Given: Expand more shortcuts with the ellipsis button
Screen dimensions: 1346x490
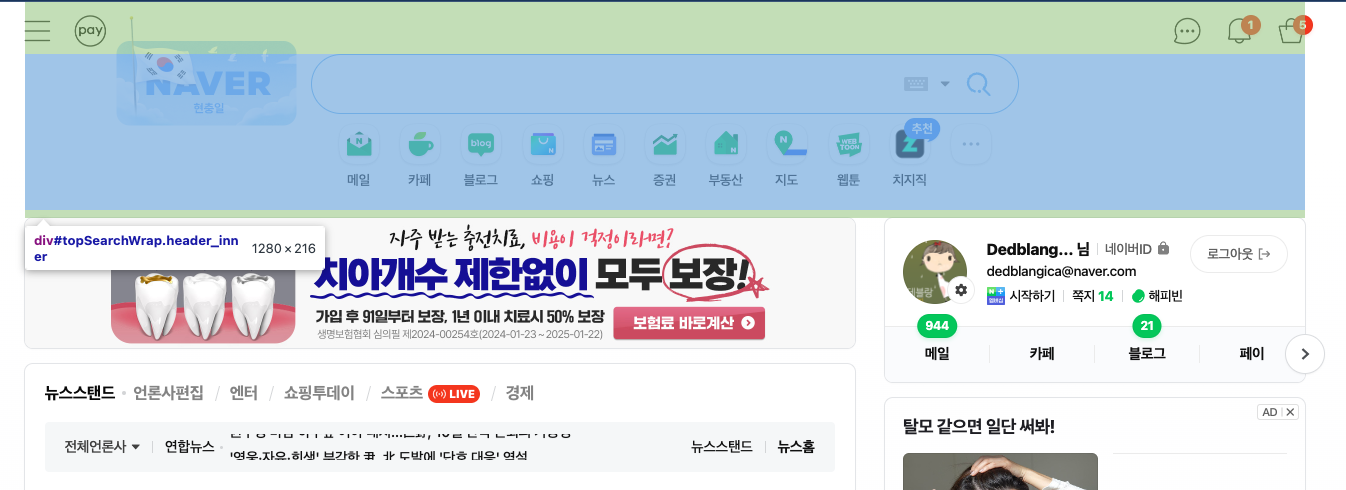Looking at the screenshot, I should [971, 145].
